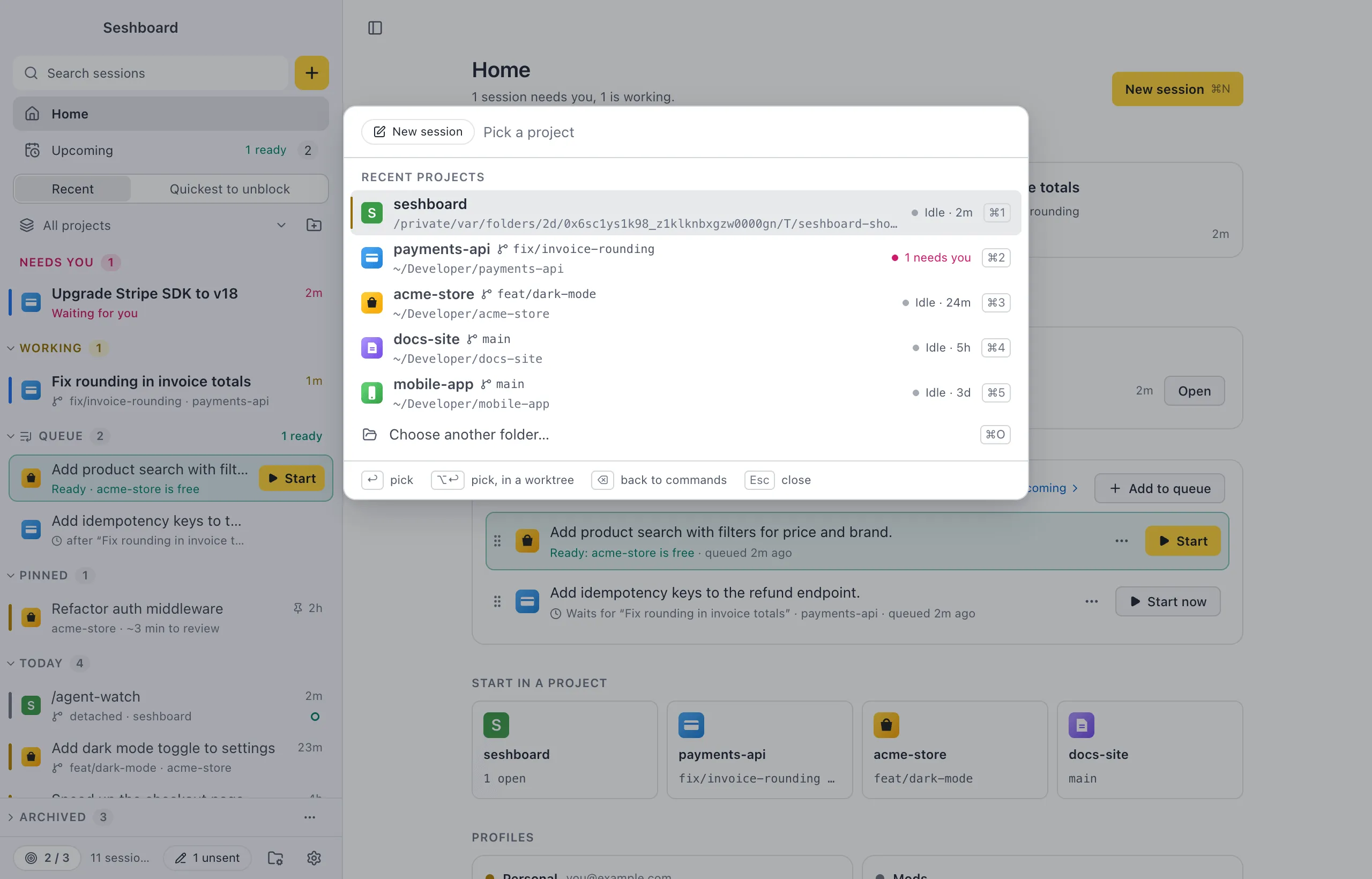
Task: Click the Open button beside 2m
Action: click(x=1194, y=390)
